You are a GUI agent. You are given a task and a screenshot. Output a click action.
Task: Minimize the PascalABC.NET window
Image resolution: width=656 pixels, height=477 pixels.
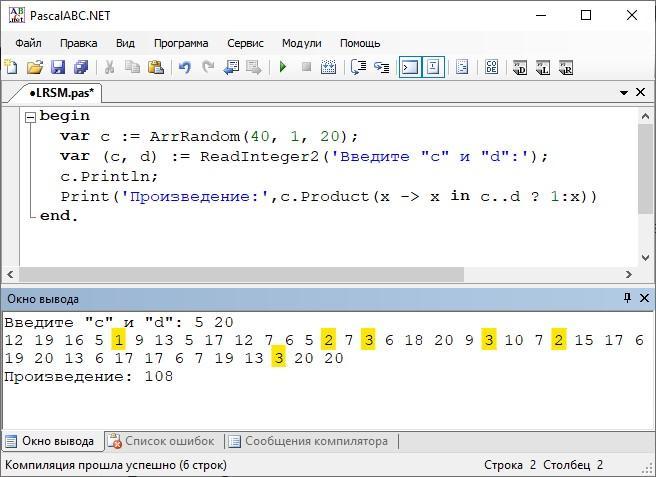pos(541,15)
